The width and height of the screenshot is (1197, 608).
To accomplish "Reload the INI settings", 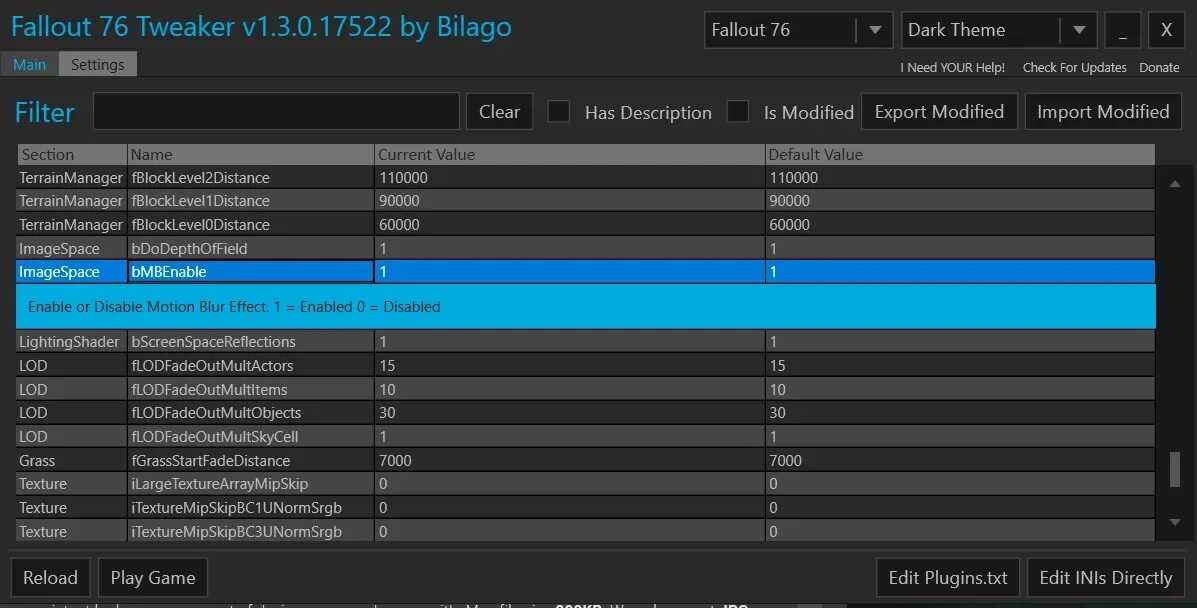I will (x=50, y=577).
